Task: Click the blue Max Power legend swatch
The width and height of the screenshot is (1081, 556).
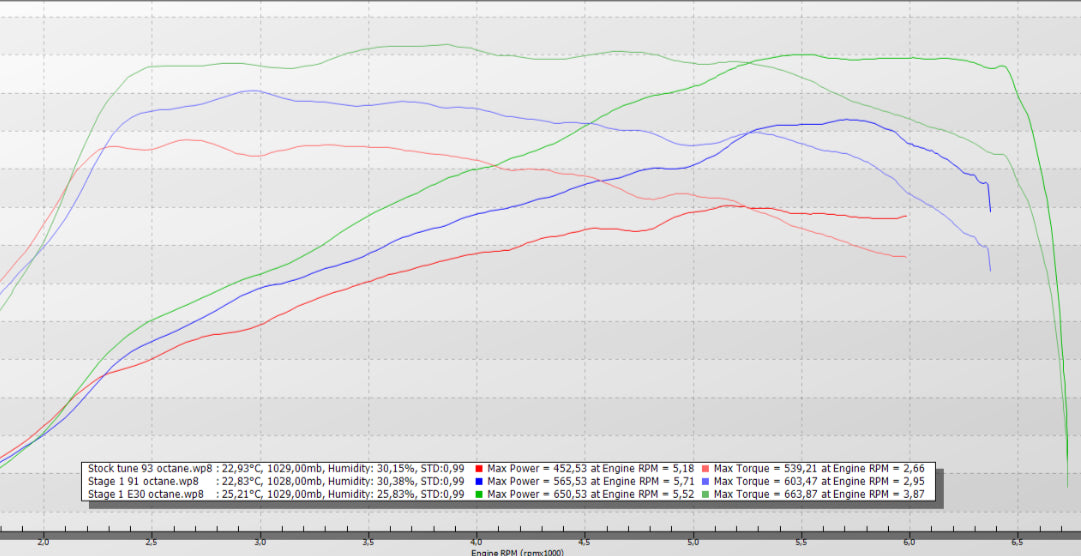Action: 479,481
